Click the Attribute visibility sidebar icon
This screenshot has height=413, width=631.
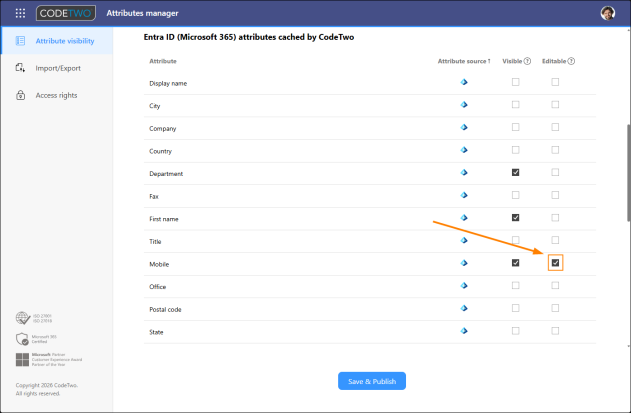(20, 41)
